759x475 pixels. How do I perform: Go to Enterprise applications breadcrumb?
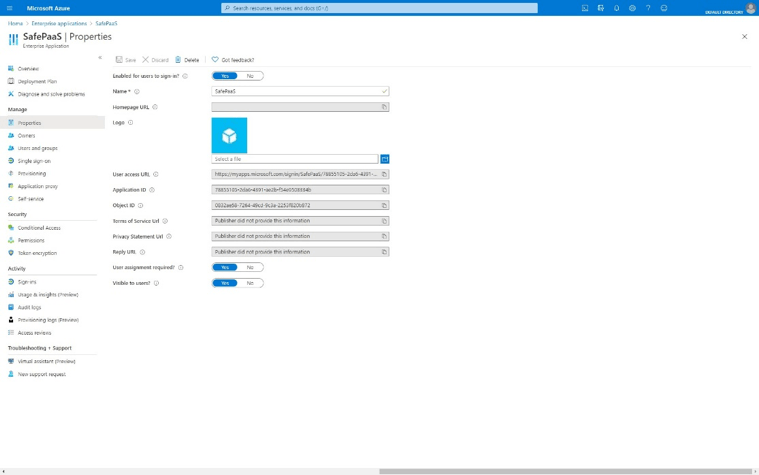point(59,23)
